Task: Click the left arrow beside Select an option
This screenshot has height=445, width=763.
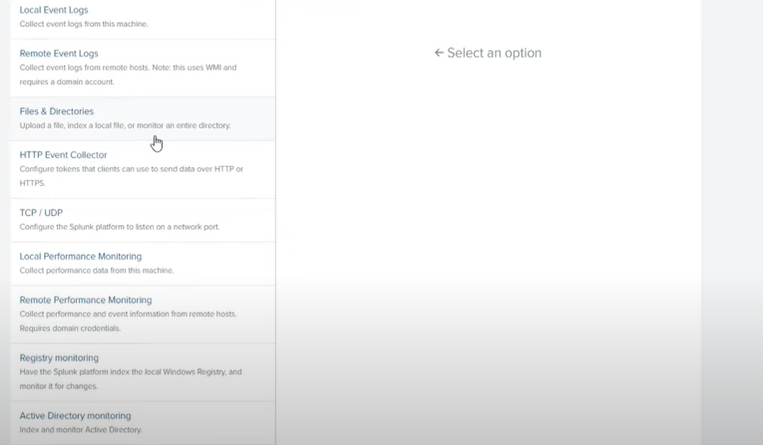Action: [x=439, y=53]
